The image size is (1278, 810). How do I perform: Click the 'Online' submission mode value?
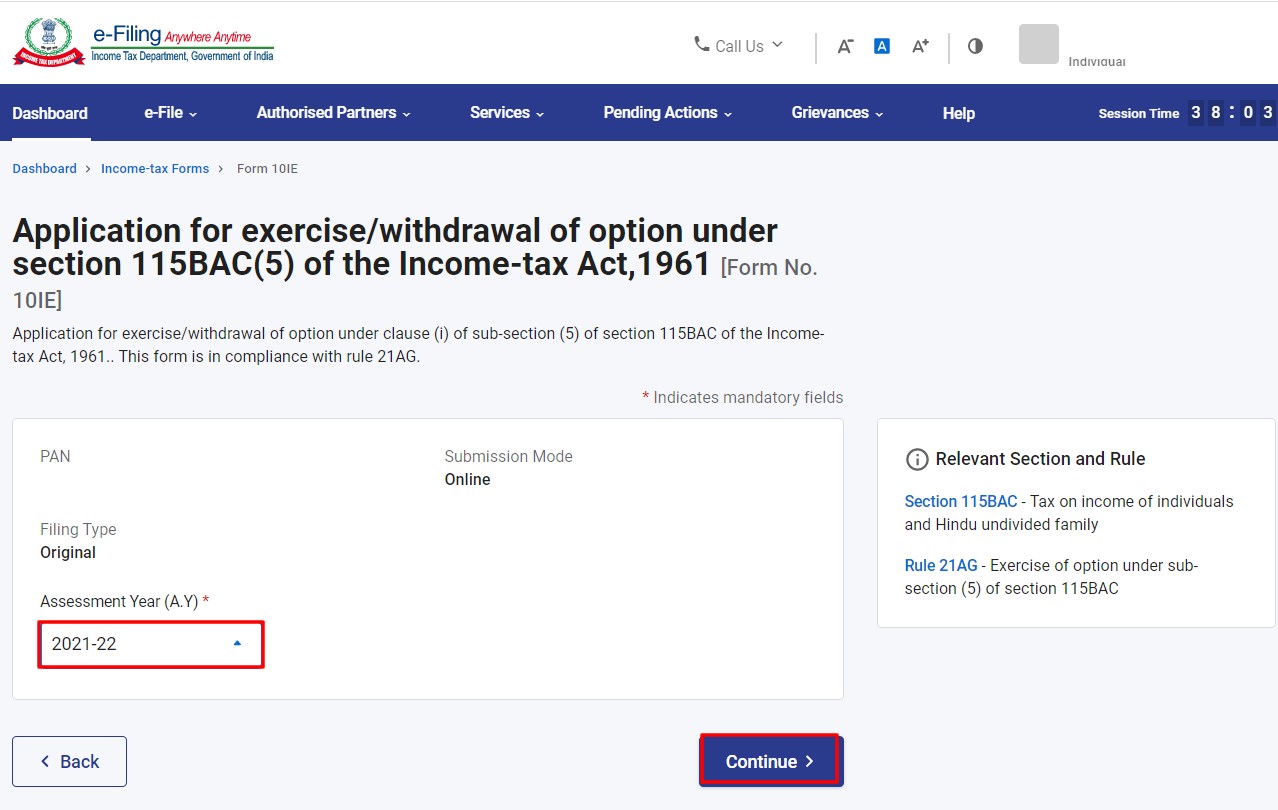coord(467,479)
